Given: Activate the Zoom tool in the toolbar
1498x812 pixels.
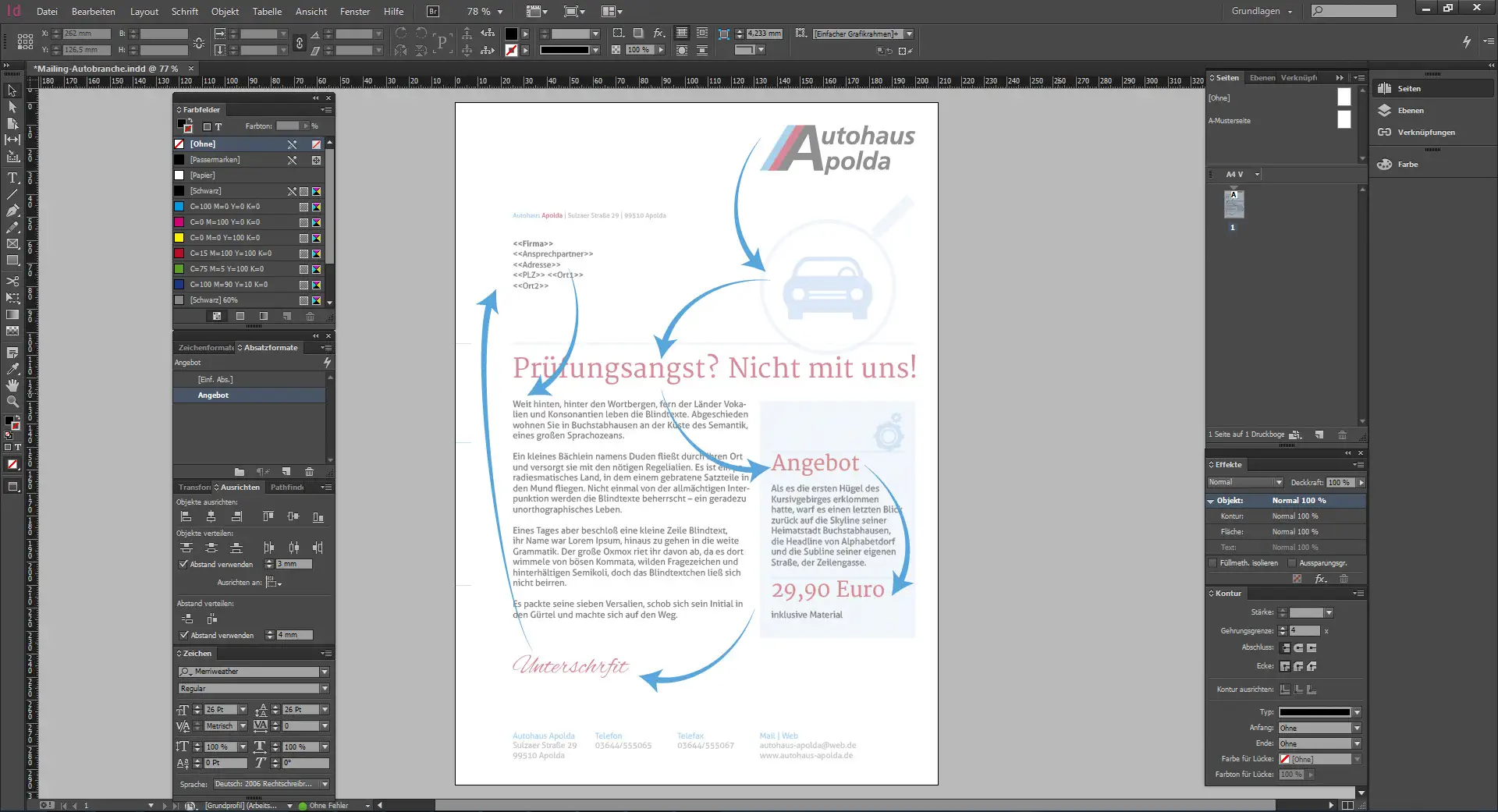Looking at the screenshot, I should coord(12,402).
